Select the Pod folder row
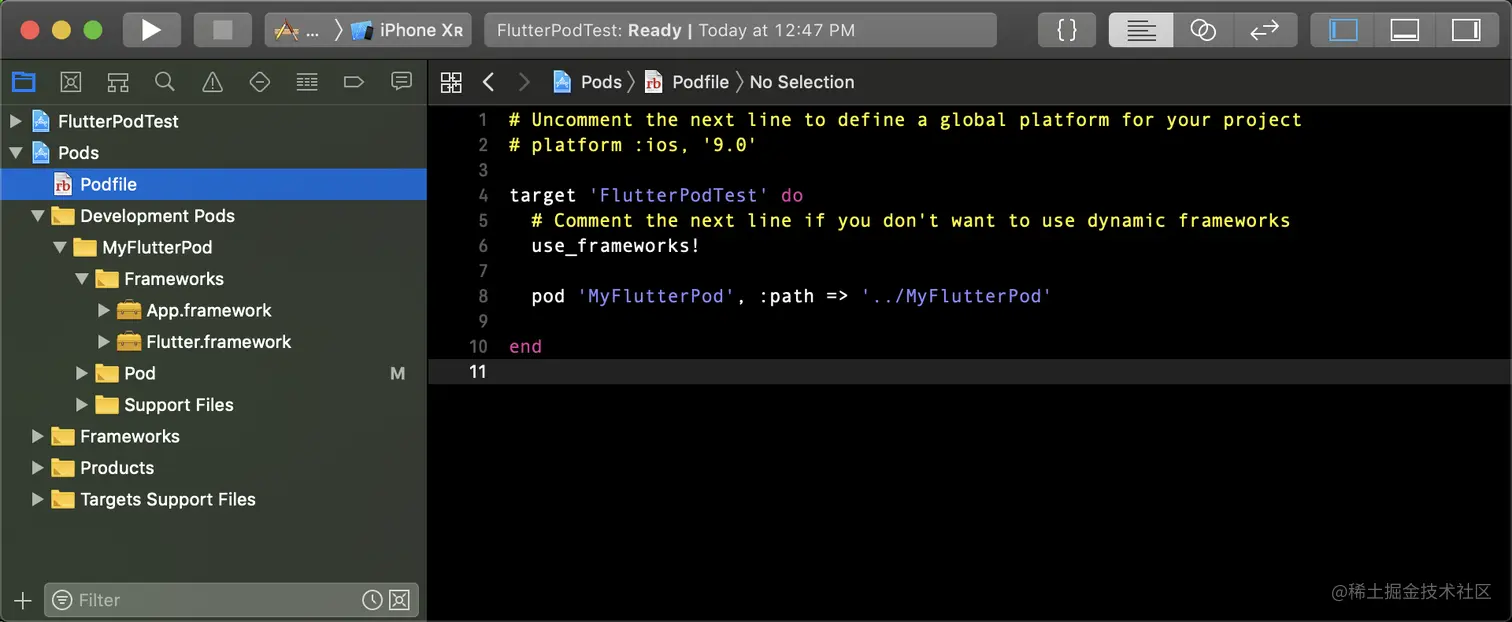The width and height of the screenshot is (1512, 622). pyautogui.click(x=213, y=373)
